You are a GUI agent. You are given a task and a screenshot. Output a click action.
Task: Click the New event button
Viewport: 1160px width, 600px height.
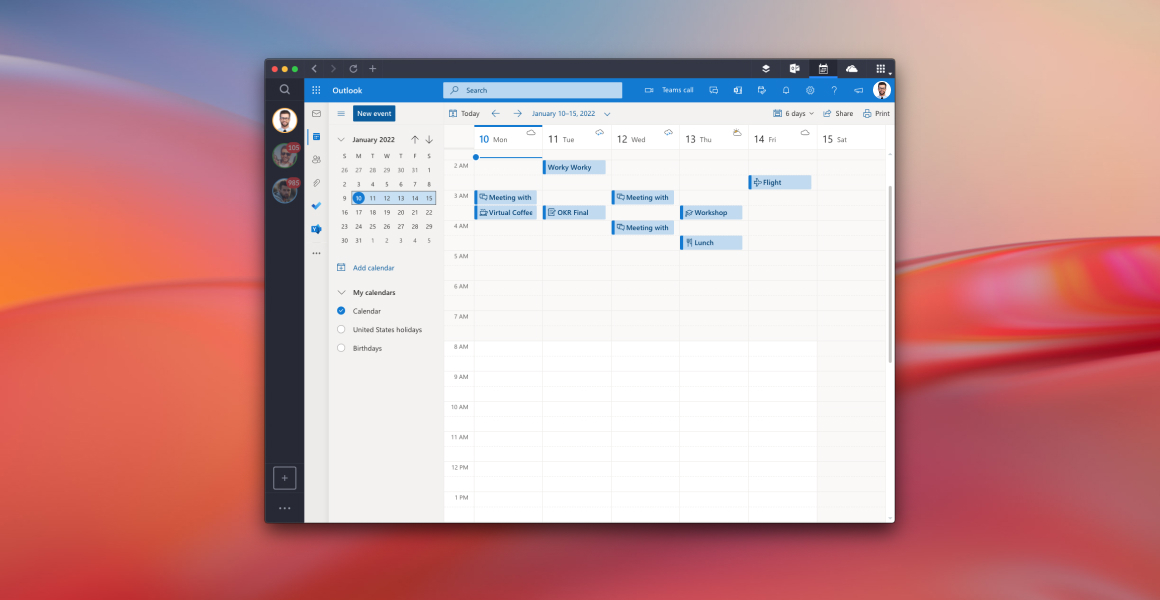tap(374, 114)
